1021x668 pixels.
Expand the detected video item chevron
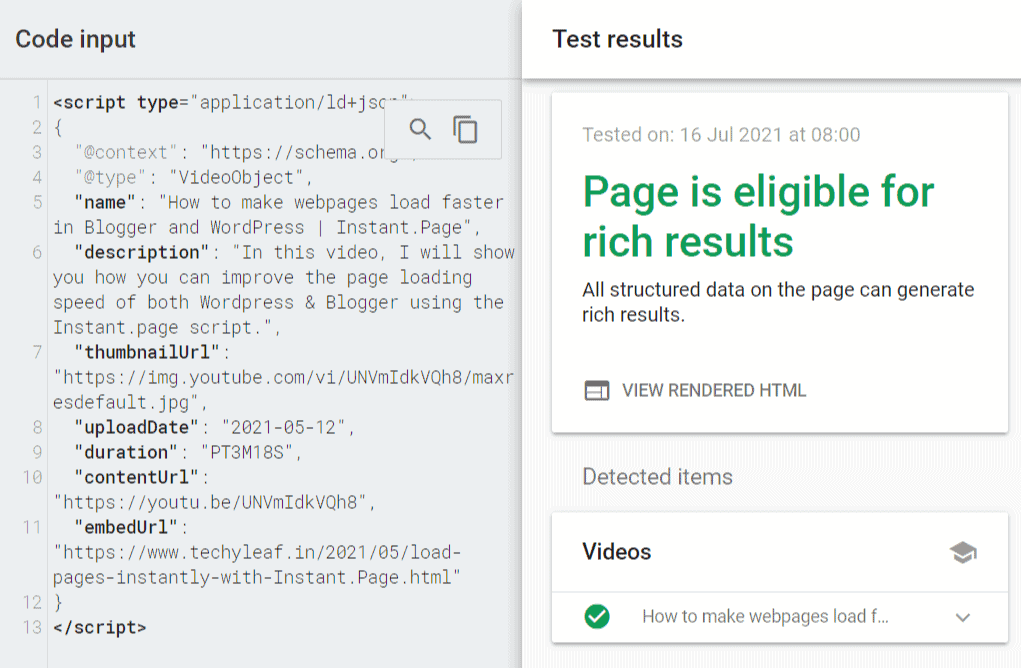pos(963,617)
